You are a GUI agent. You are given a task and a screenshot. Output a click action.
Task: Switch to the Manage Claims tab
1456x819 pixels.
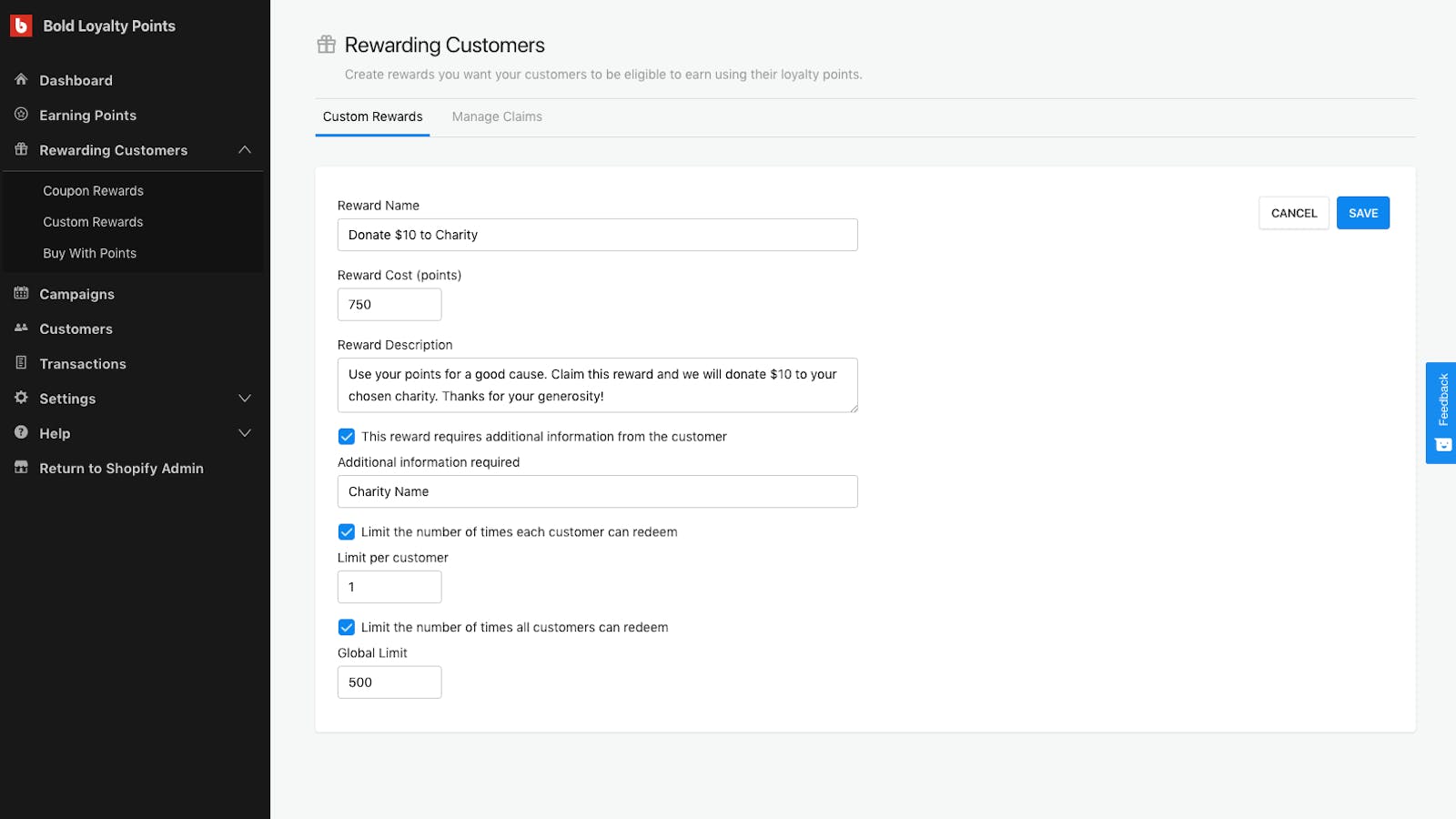coord(497,116)
